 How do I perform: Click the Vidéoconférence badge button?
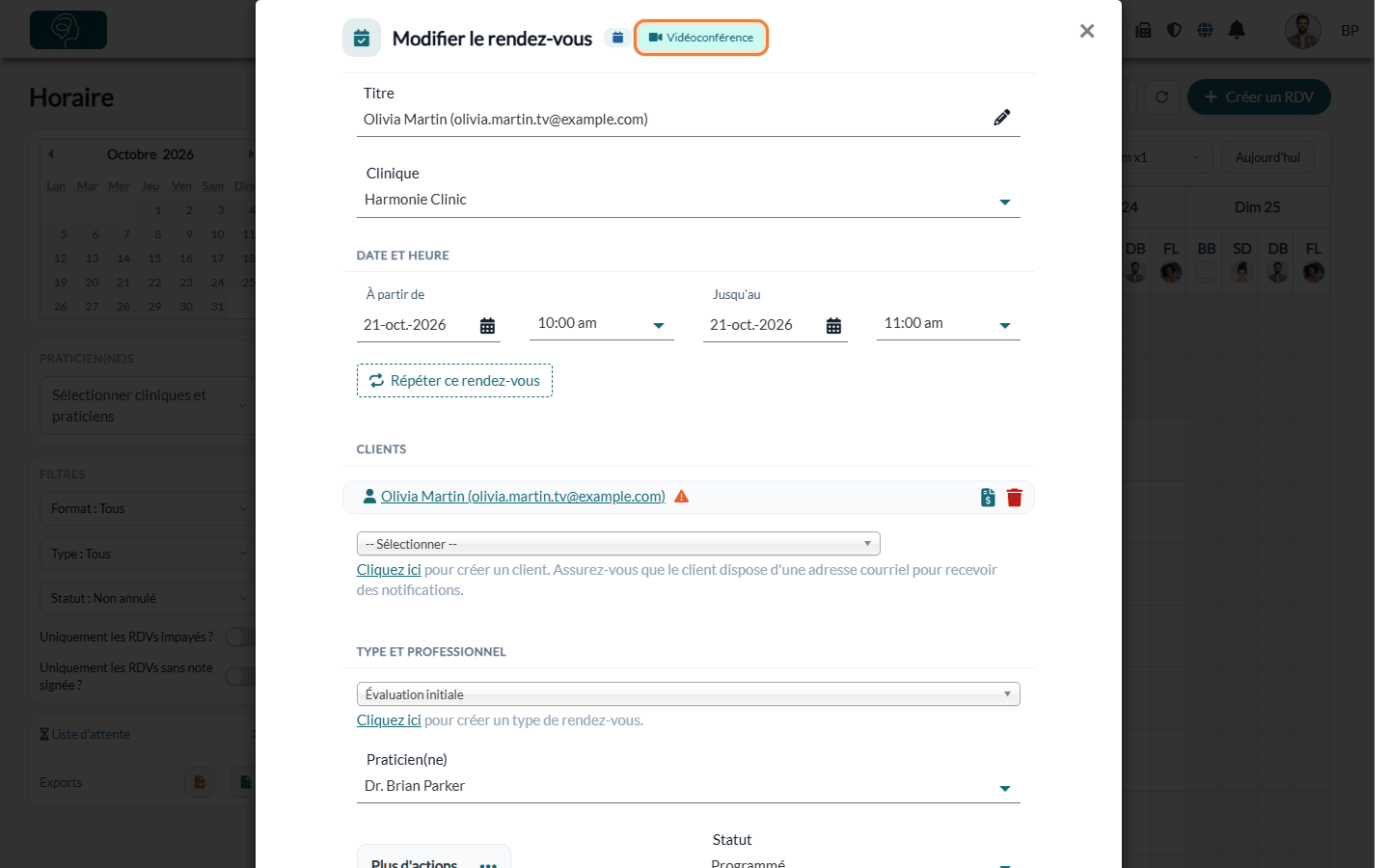click(701, 38)
